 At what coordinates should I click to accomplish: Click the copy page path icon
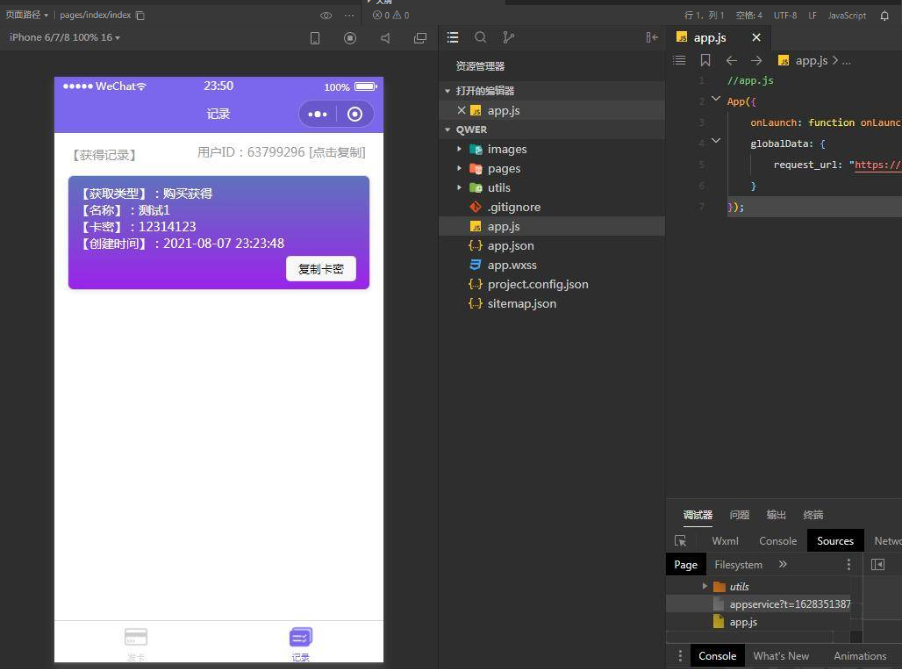point(140,16)
